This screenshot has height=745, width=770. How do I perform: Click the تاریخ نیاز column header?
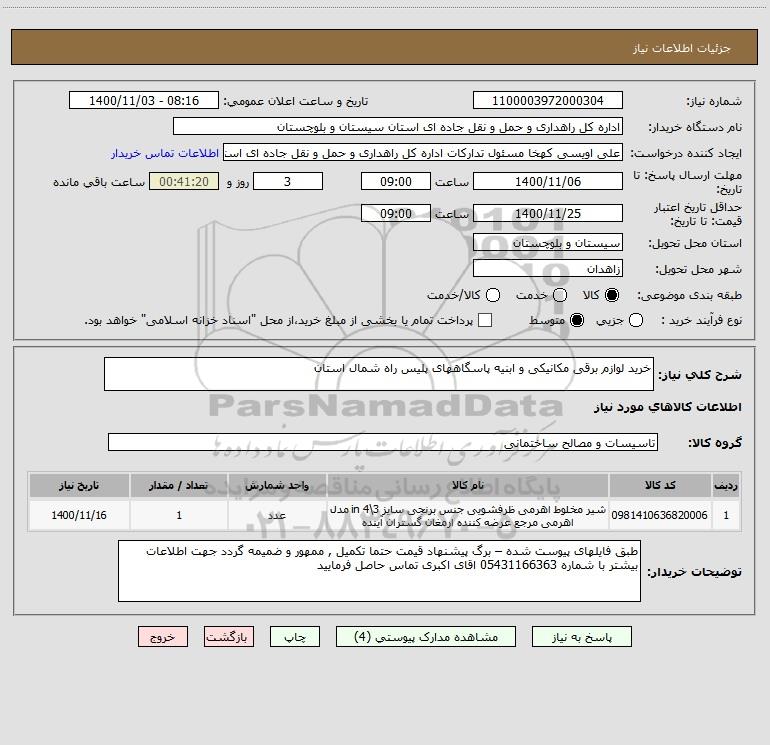(79, 485)
